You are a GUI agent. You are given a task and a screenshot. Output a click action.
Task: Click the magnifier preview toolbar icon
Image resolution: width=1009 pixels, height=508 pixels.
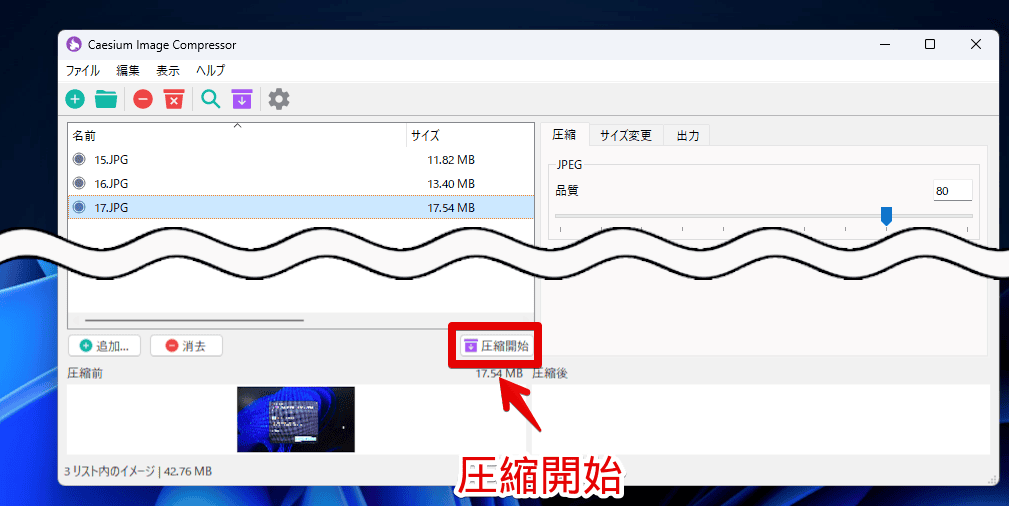[x=210, y=99]
